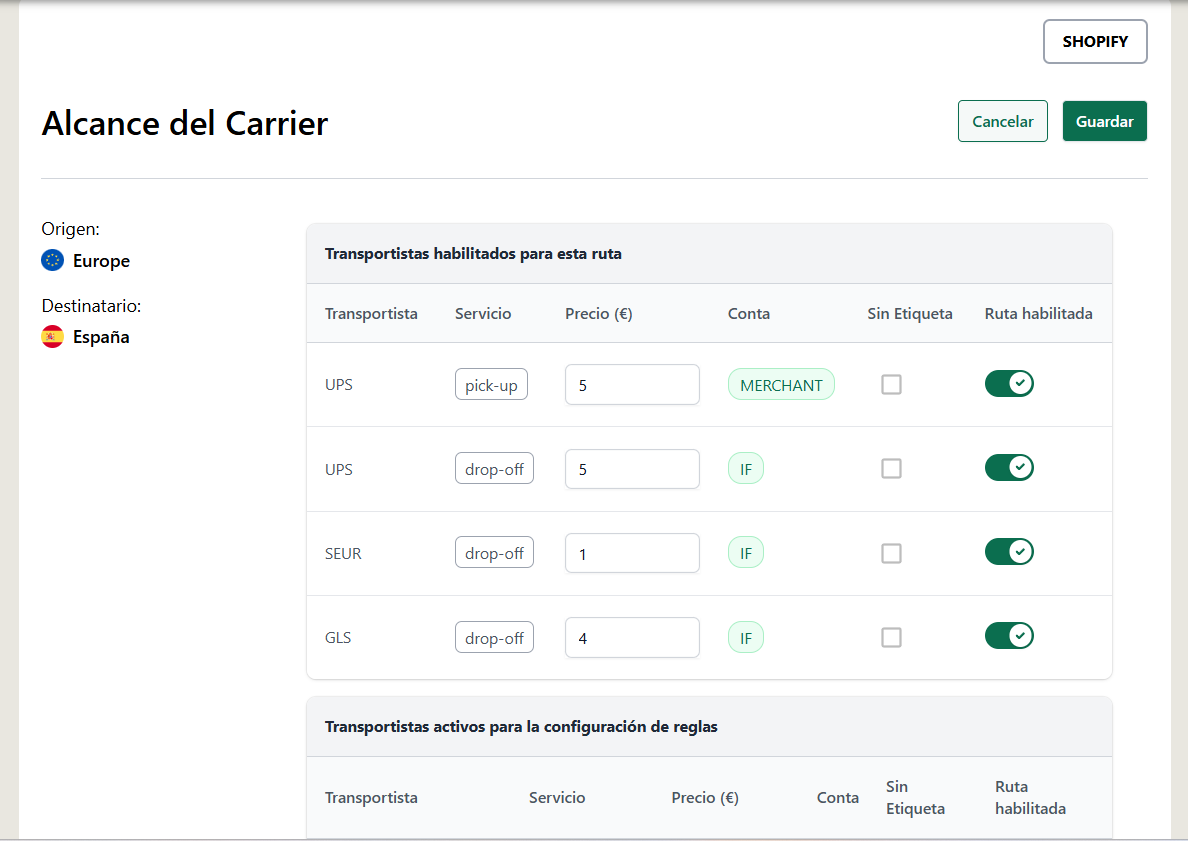This screenshot has height=841, width=1188.
Task: Click Sin Etiqueta header in the rules table
Action: coord(914,798)
